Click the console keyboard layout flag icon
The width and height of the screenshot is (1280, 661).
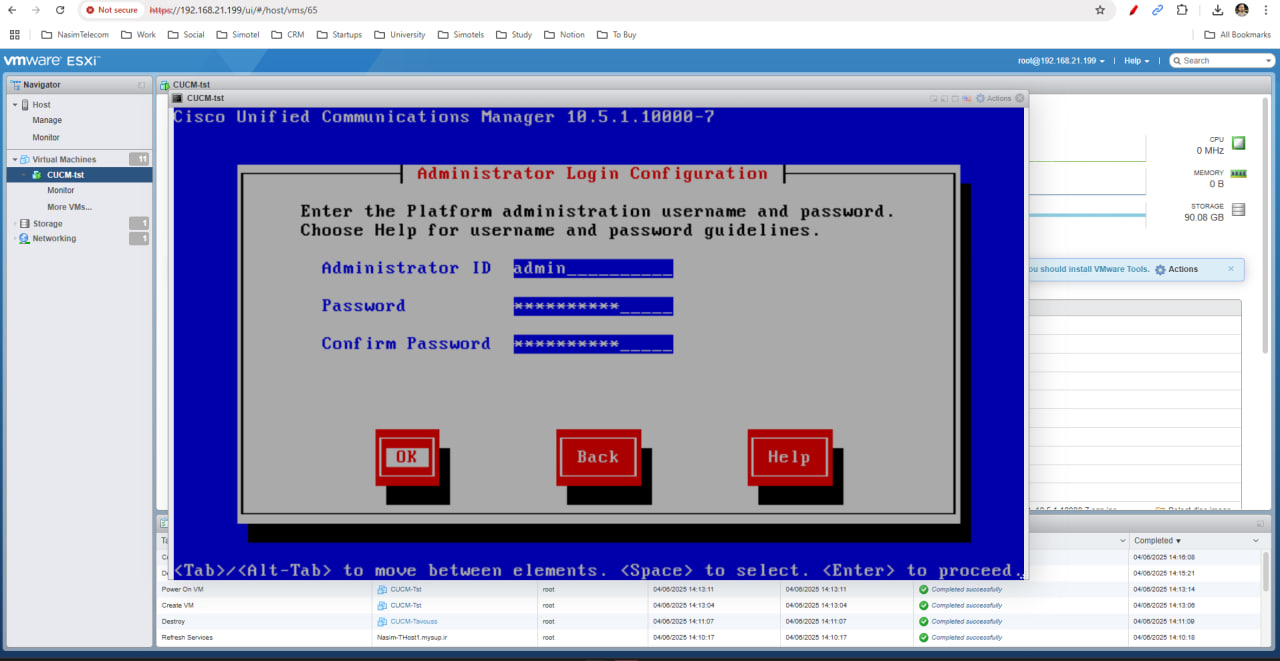pyautogui.click(x=966, y=98)
